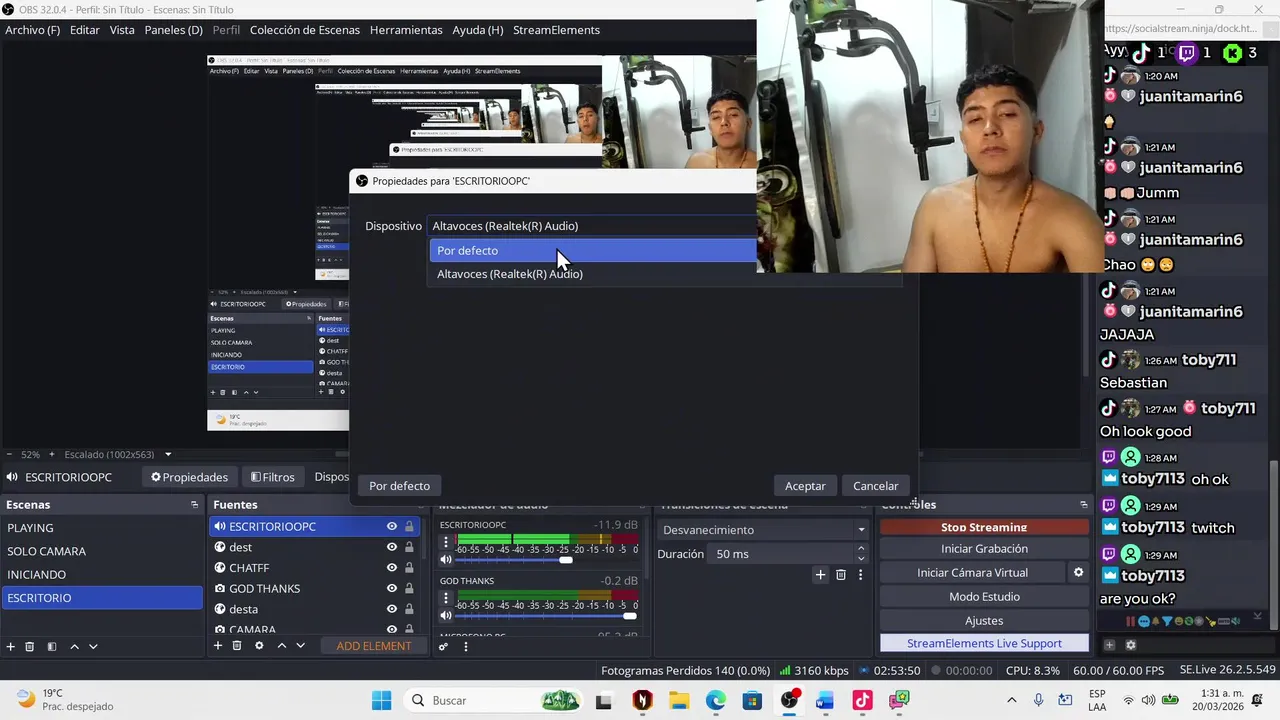The height and width of the screenshot is (720, 1280).
Task: Add a scene transition with plus icon
Action: (x=820, y=575)
